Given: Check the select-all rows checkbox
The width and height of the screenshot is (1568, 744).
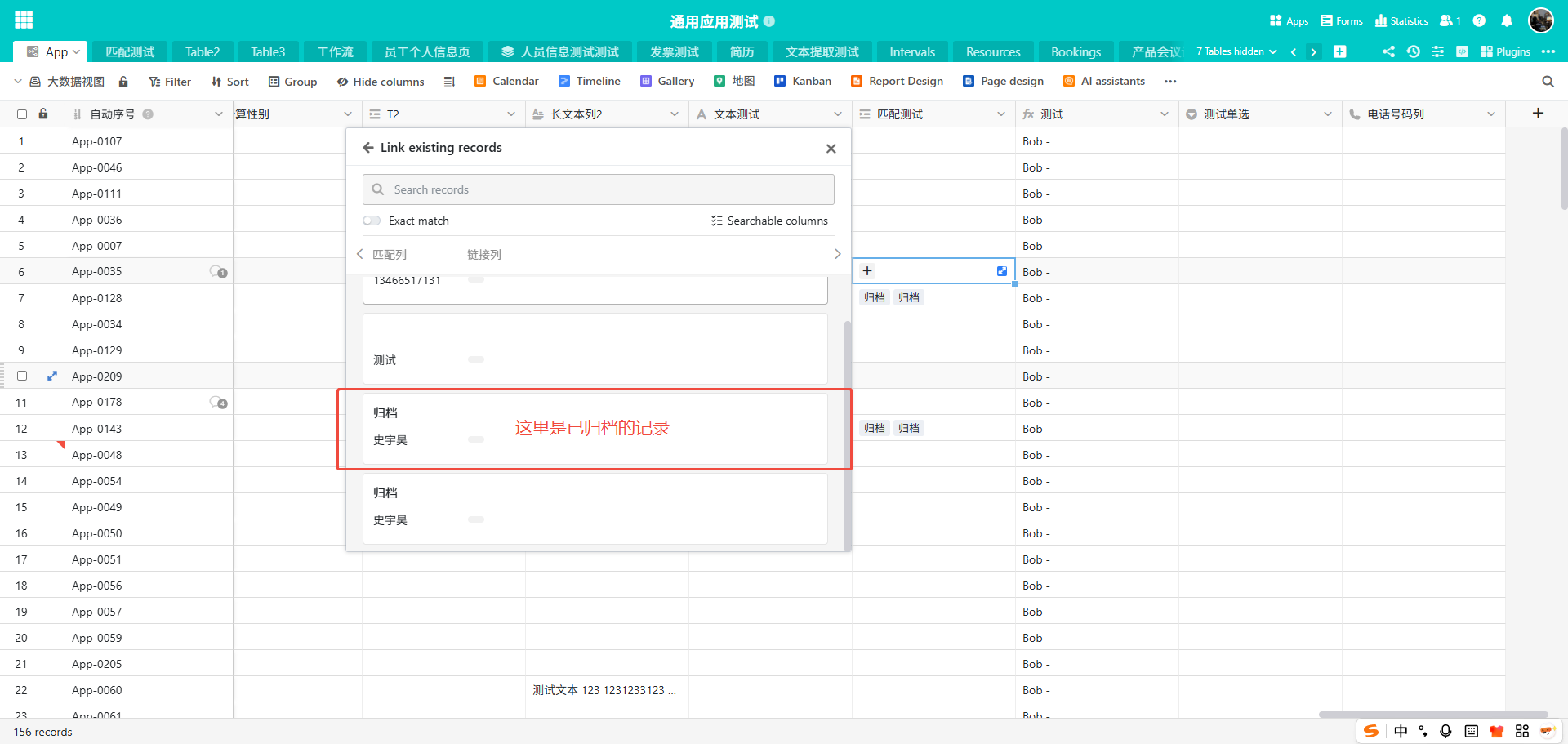Looking at the screenshot, I should 22,114.
